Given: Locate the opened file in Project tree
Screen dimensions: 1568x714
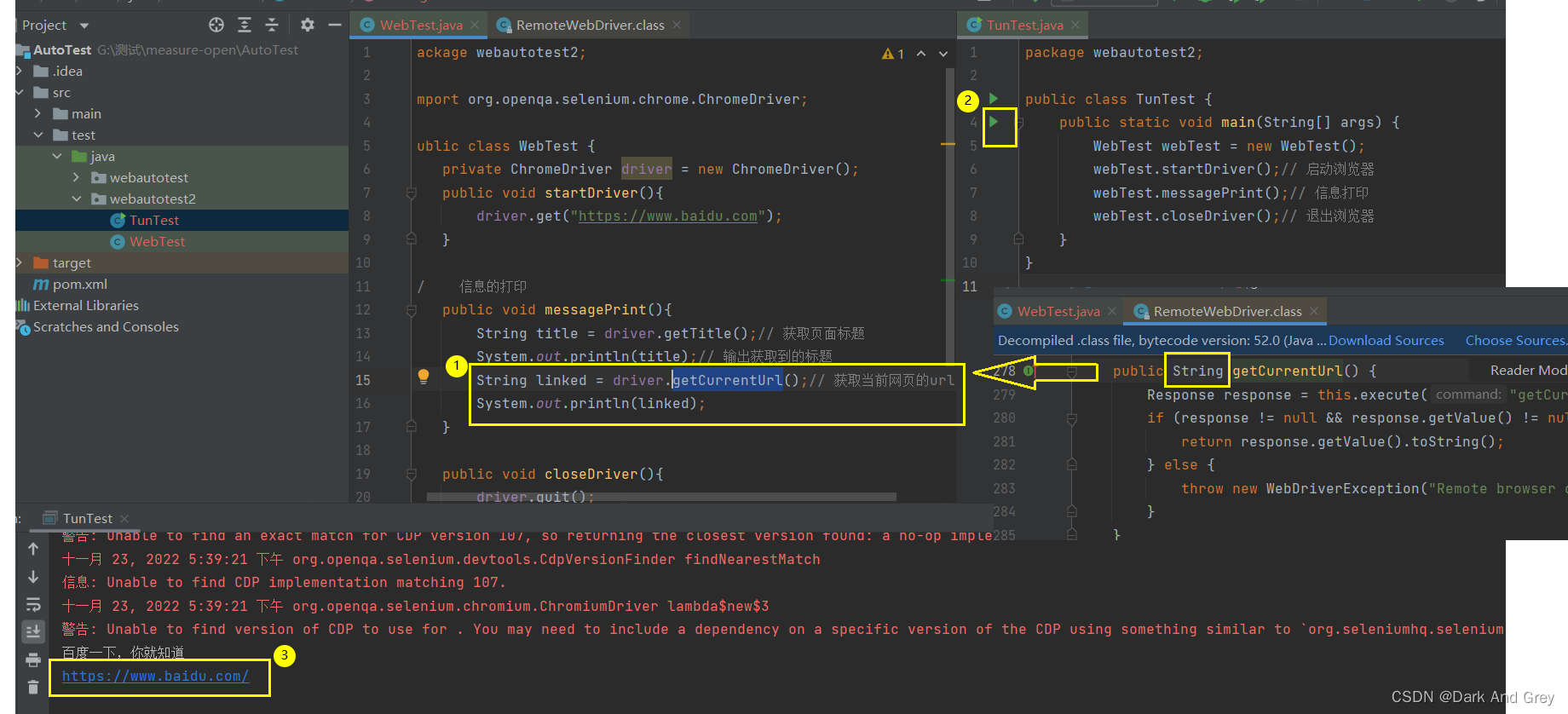Looking at the screenshot, I should click(x=216, y=26).
